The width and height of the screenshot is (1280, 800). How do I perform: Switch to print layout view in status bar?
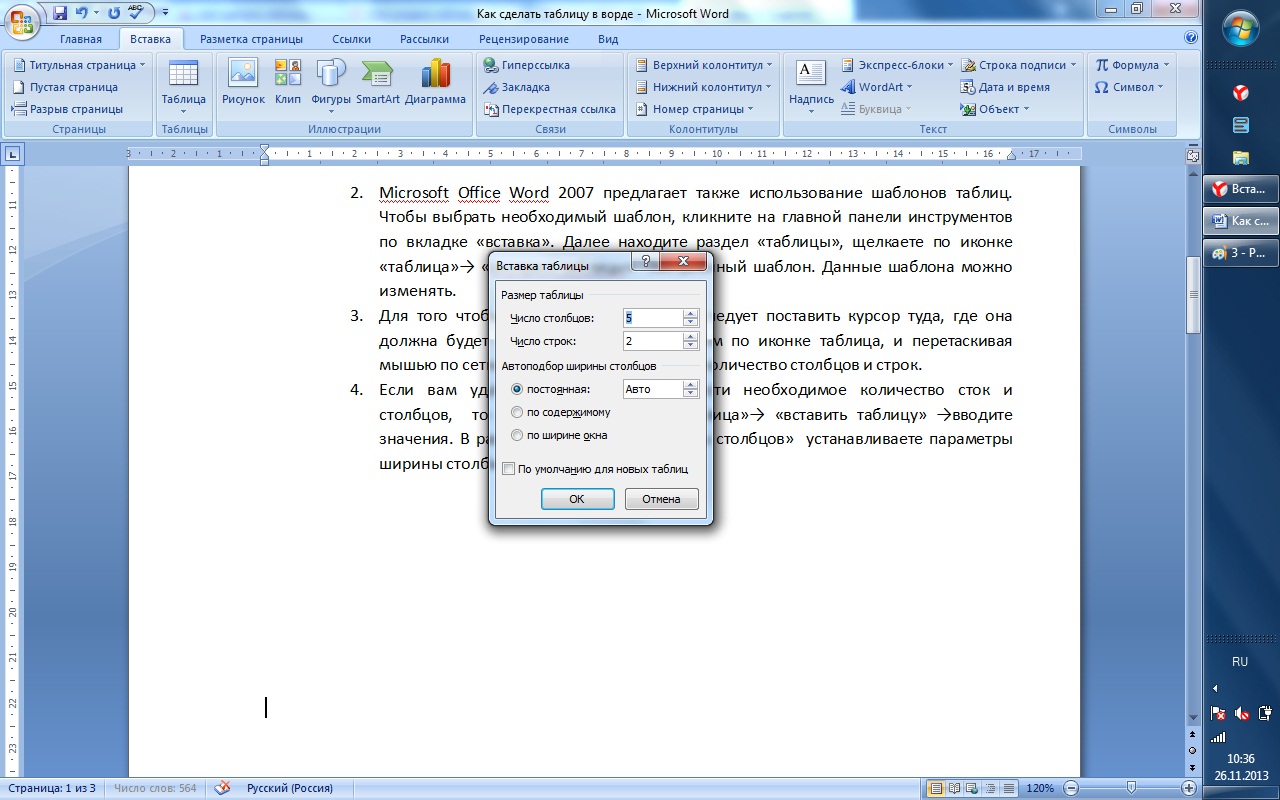[935, 788]
